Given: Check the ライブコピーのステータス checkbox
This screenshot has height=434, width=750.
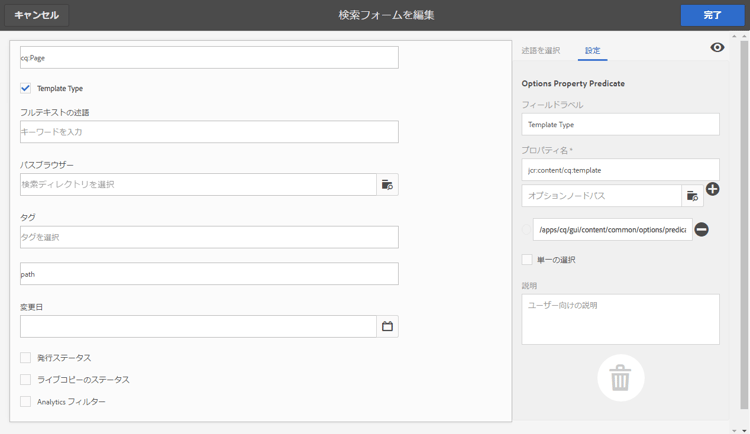Looking at the screenshot, I should tap(26, 380).
